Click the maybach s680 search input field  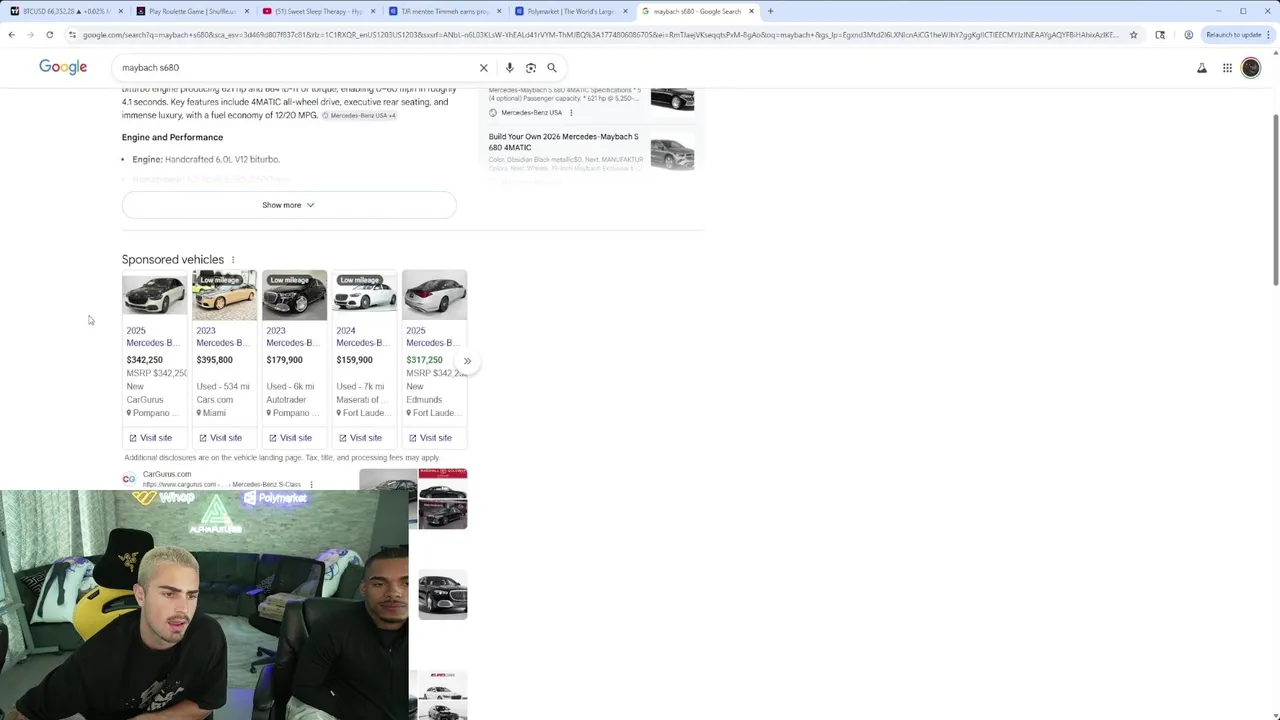click(x=296, y=68)
